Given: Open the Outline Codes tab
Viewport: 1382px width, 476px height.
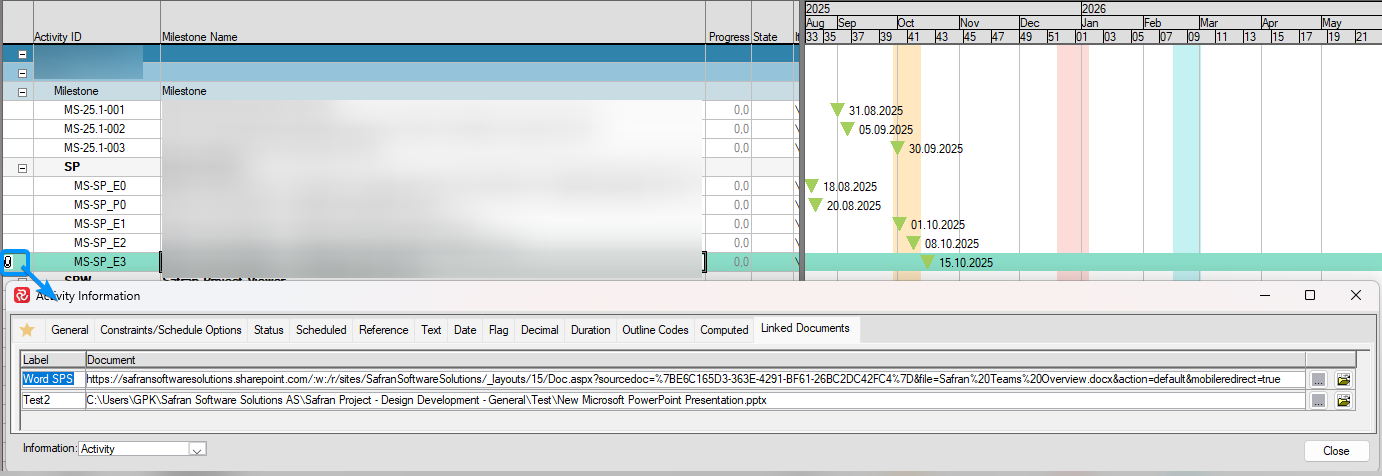Looking at the screenshot, I should click(x=655, y=330).
